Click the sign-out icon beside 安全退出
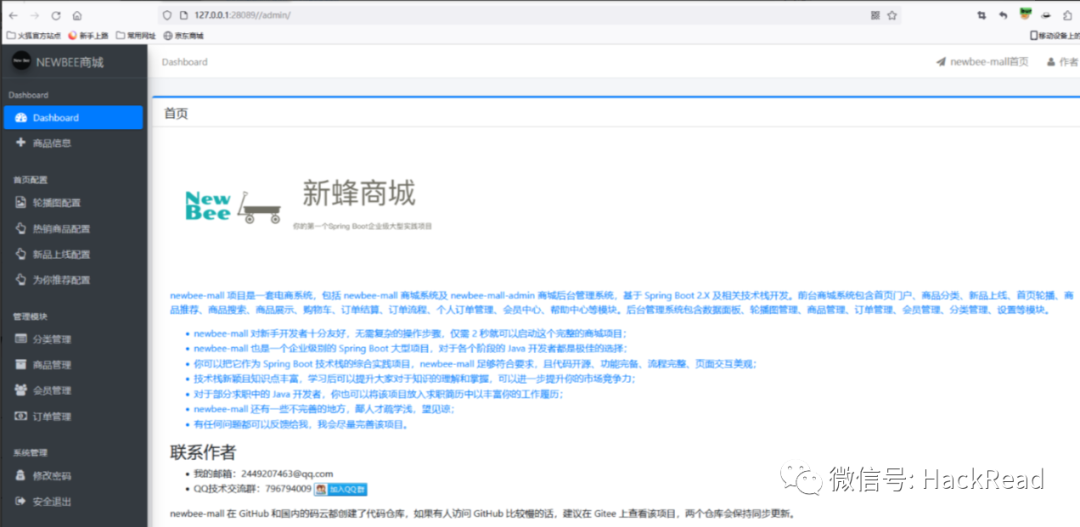This screenshot has height=527, width=1080. pyautogui.click(x=20, y=501)
